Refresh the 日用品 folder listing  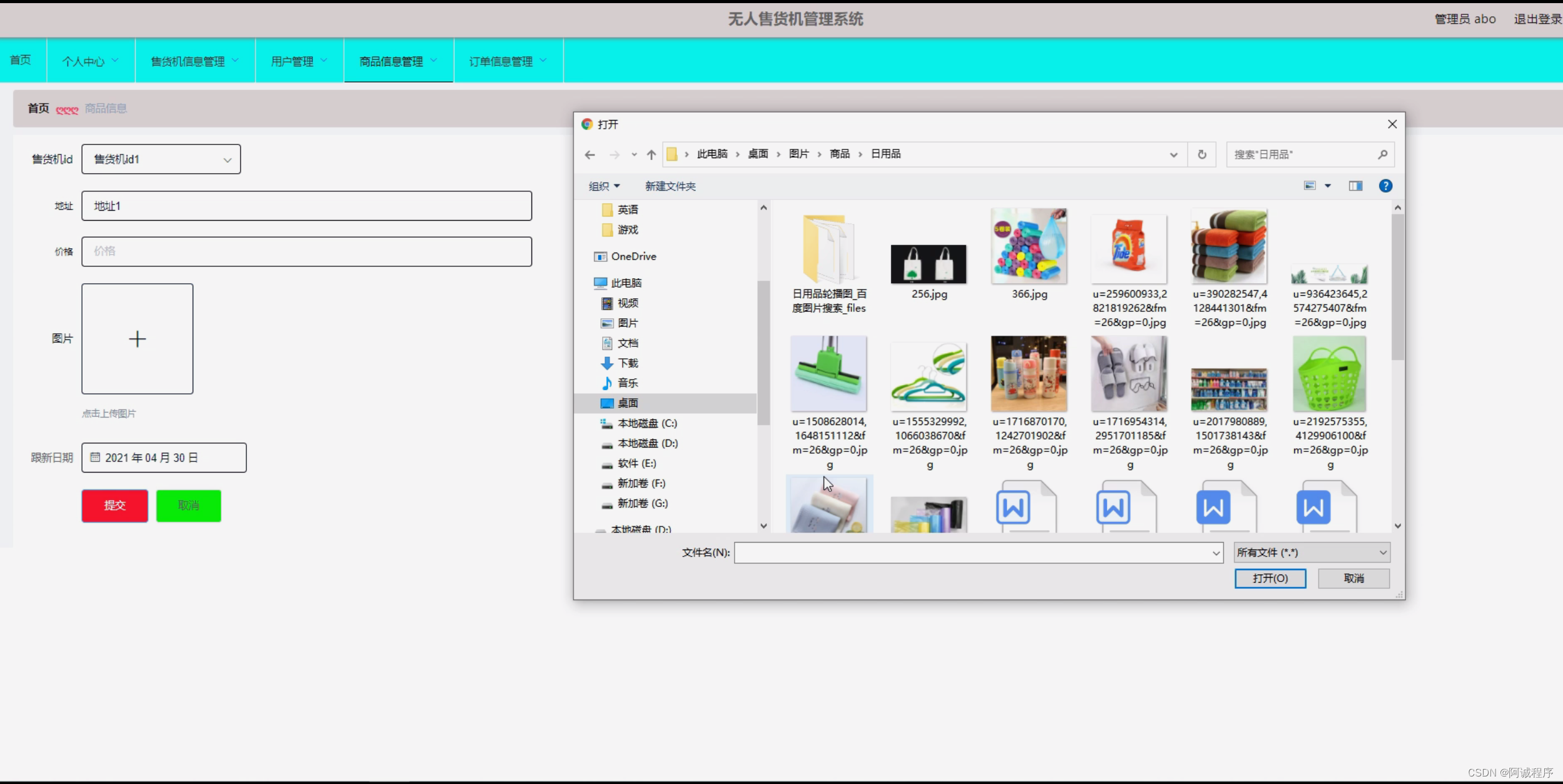(x=1202, y=154)
